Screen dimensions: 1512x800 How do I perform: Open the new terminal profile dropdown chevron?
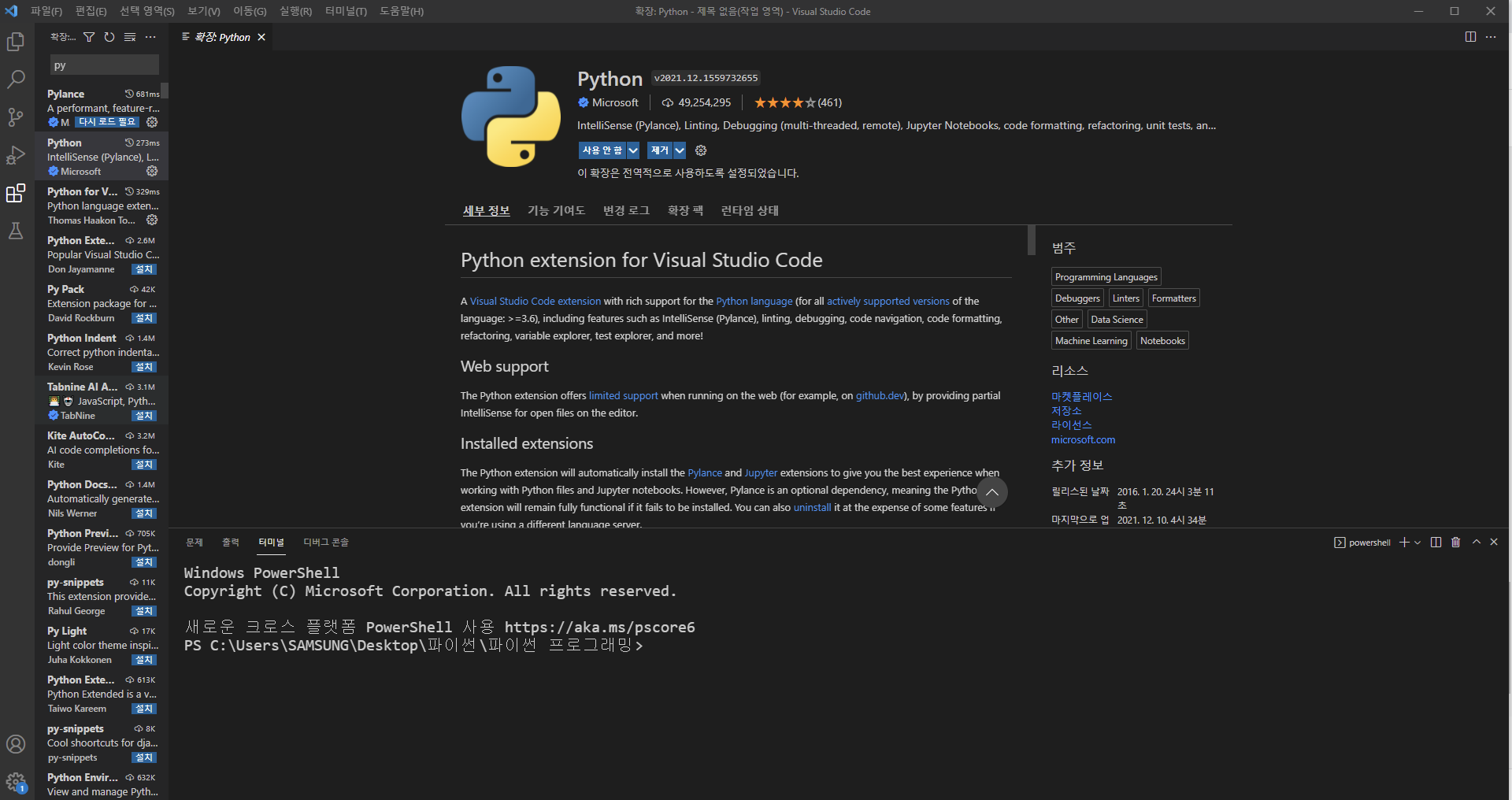(x=1417, y=542)
